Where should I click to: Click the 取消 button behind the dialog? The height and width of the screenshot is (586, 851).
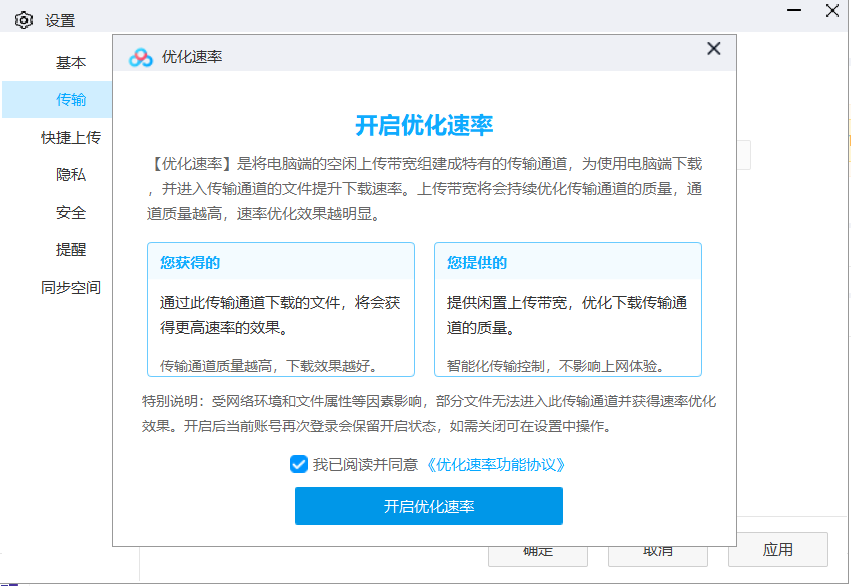click(657, 554)
